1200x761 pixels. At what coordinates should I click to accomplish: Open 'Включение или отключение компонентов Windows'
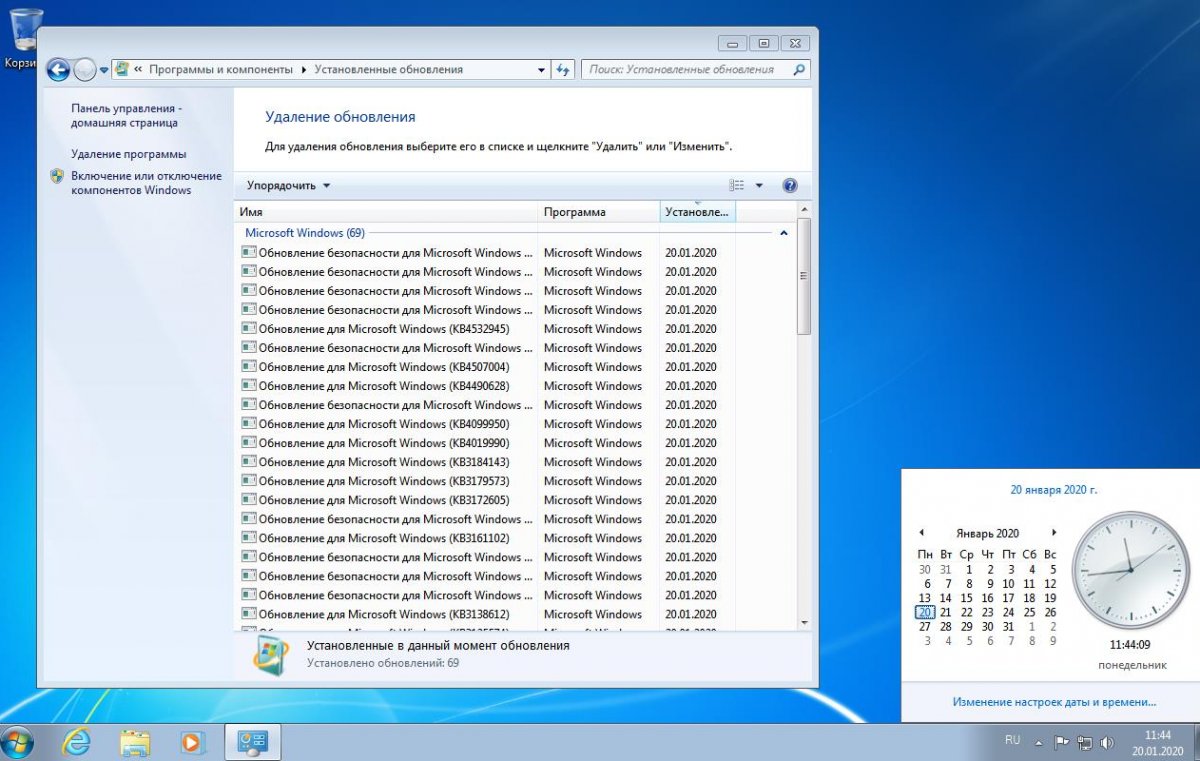coord(146,183)
